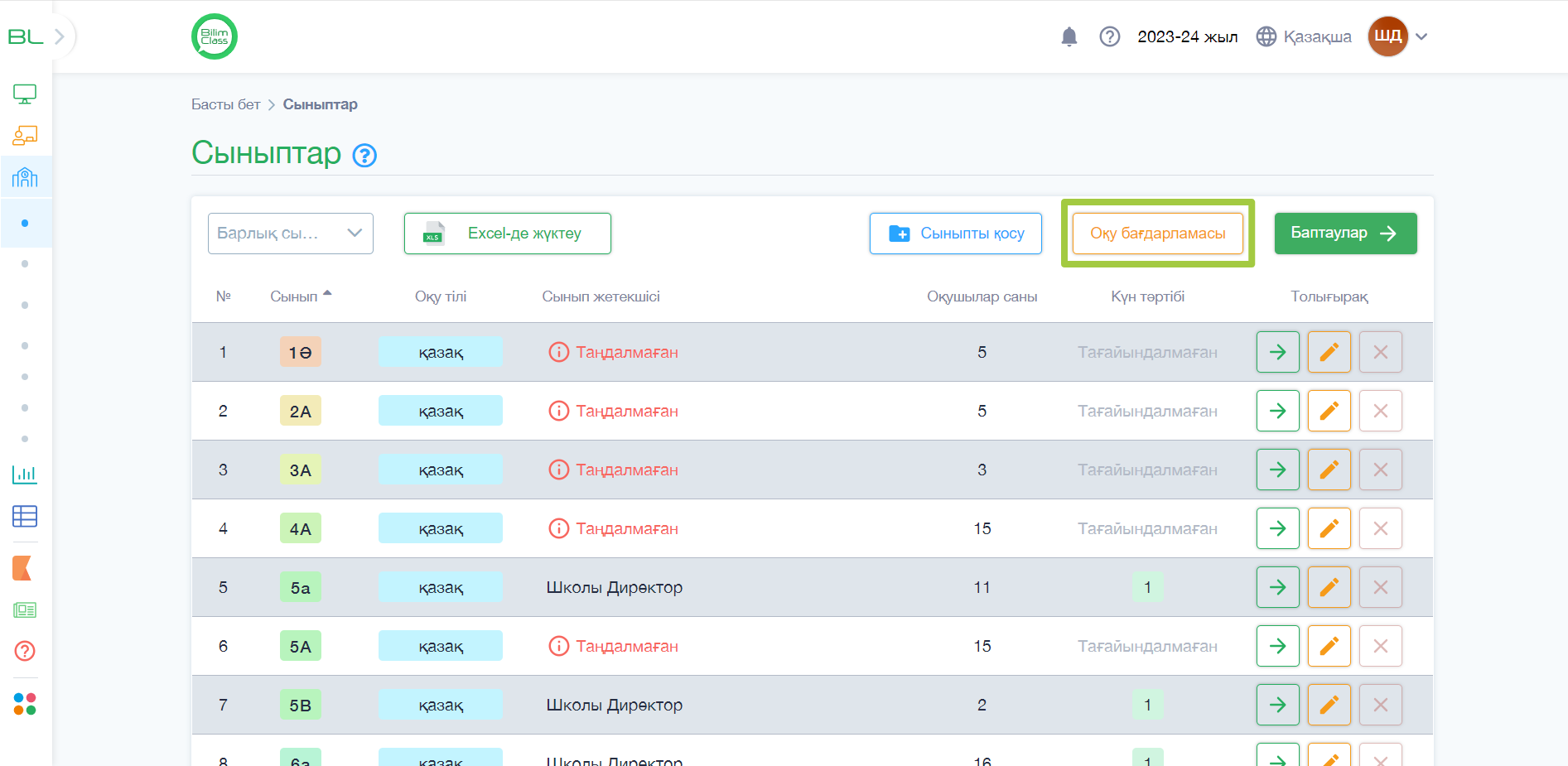Delete class 4А with X icon
This screenshot has width=1568, height=766.
pyautogui.click(x=1381, y=528)
